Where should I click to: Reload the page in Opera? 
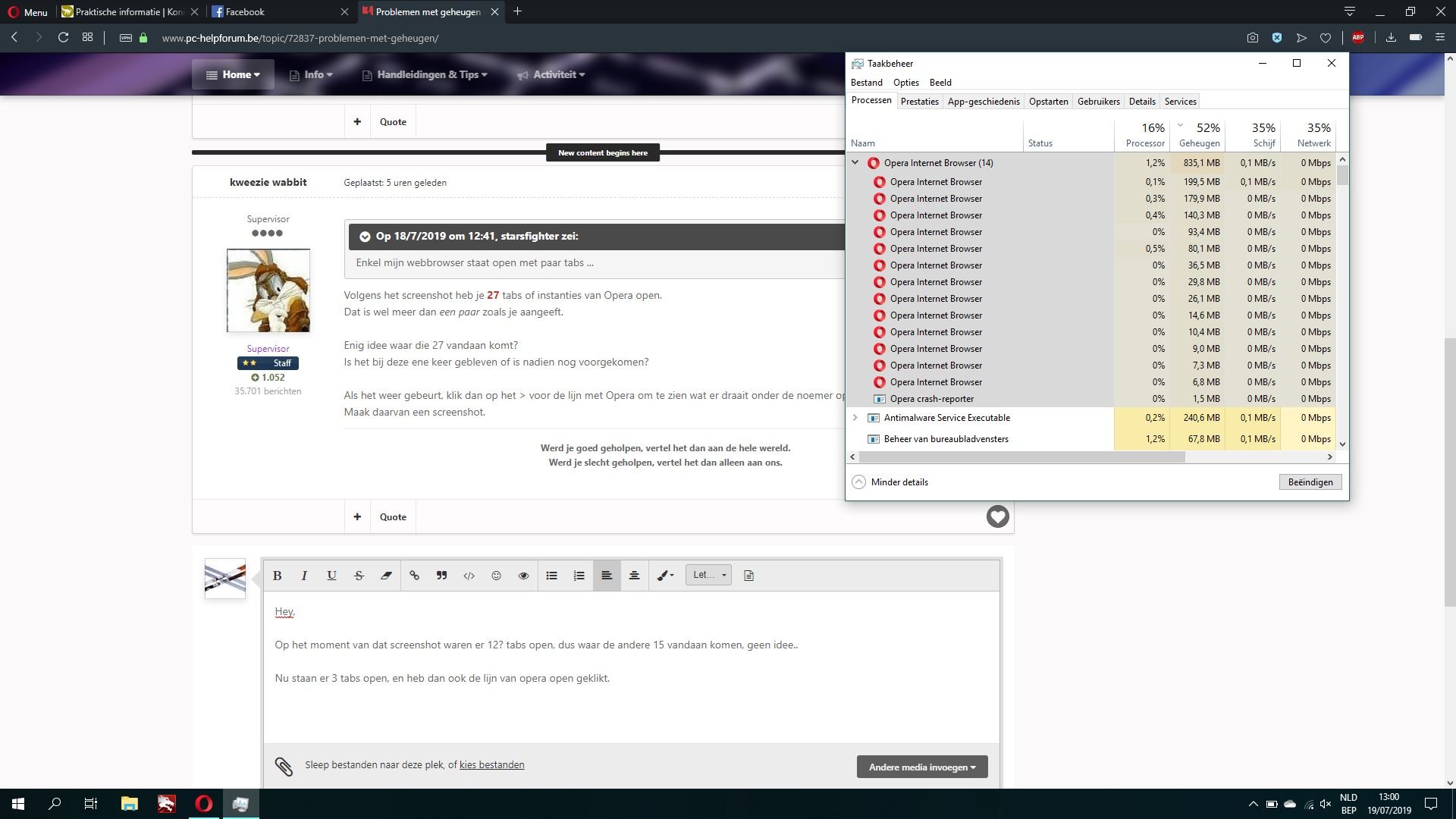[x=63, y=38]
